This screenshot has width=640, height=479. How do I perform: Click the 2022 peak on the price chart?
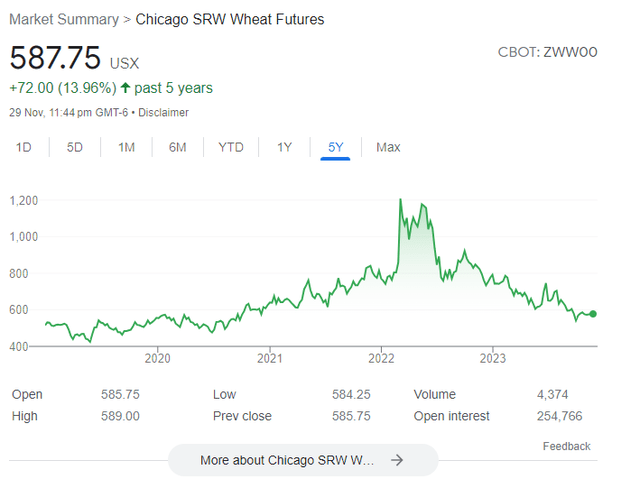click(401, 200)
